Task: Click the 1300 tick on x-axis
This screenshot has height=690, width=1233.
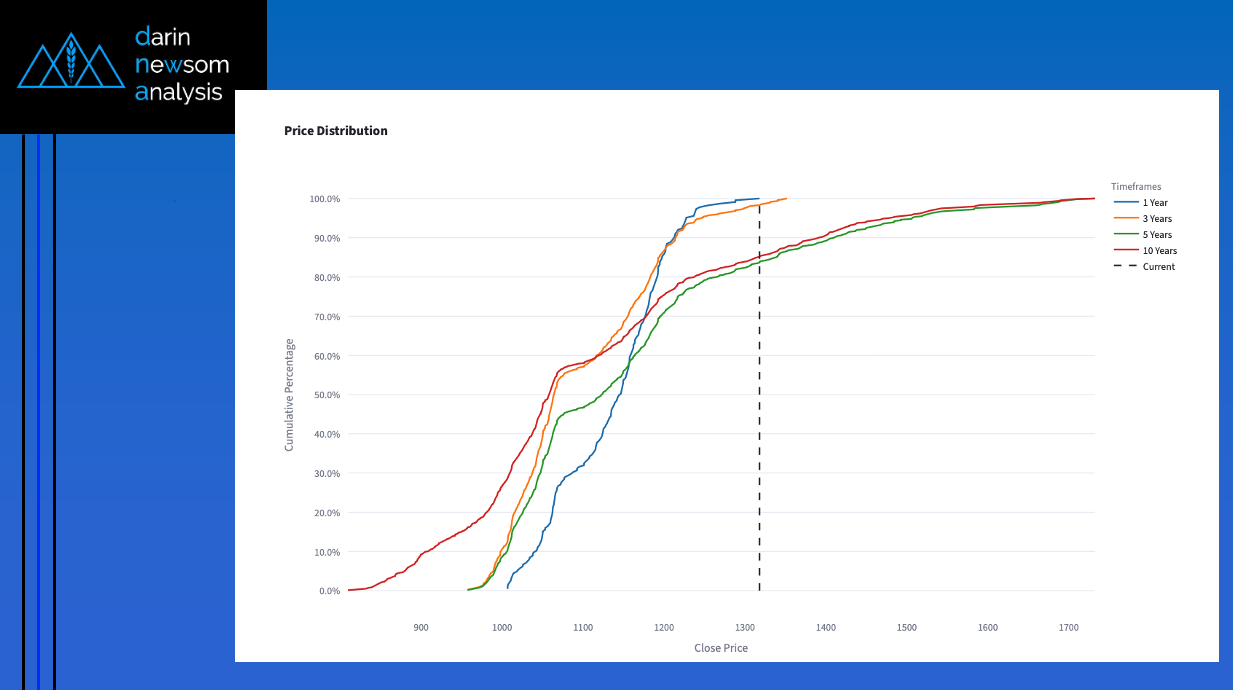Action: click(745, 627)
